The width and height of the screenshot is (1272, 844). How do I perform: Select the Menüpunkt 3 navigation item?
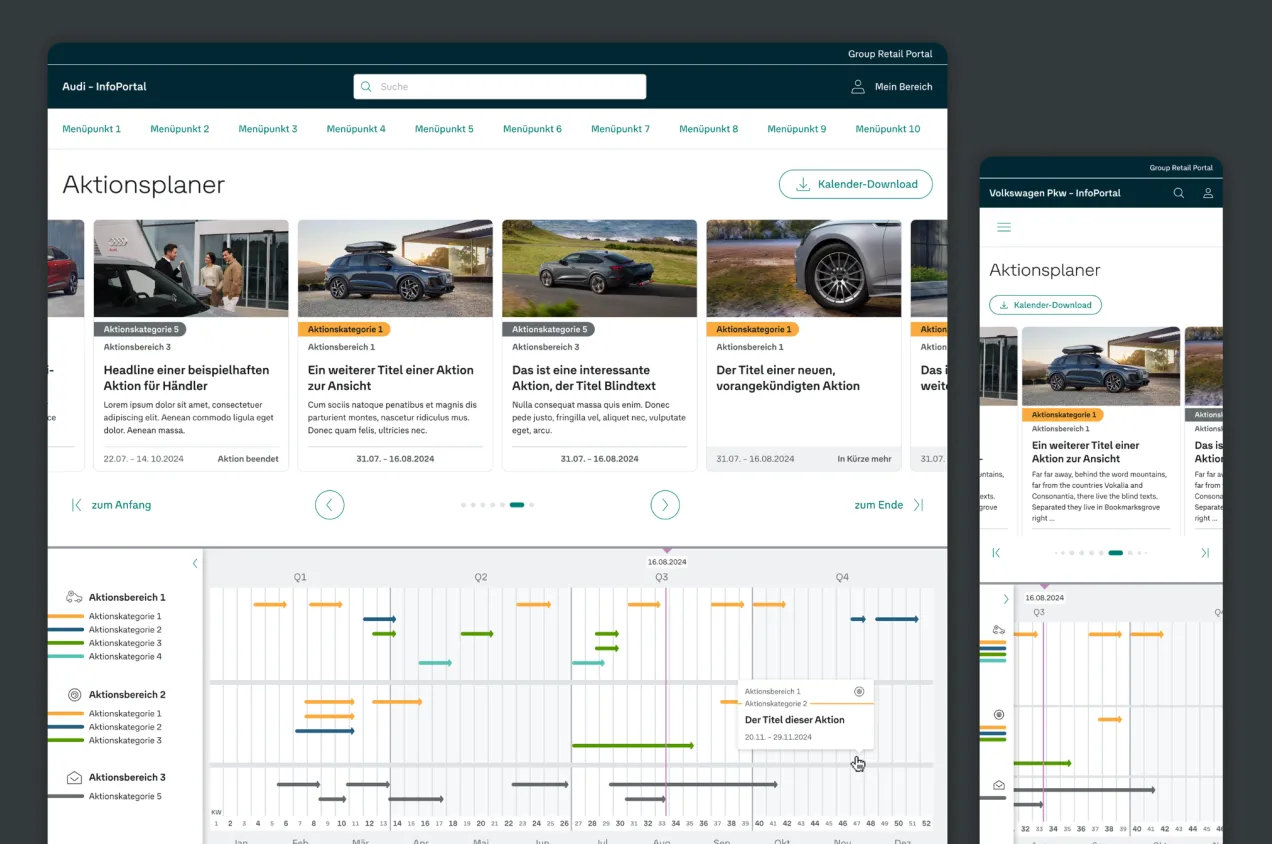[x=267, y=128]
